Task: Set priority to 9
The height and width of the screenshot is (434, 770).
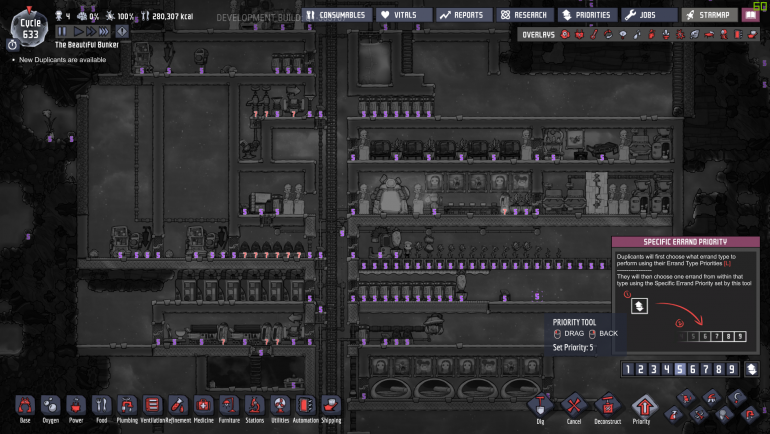Action: [732, 369]
